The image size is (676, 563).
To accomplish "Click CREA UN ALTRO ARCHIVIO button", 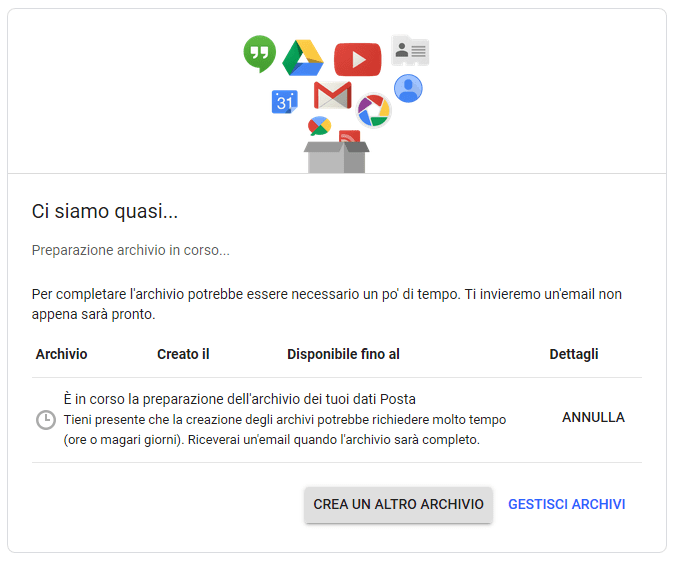I will [x=398, y=504].
